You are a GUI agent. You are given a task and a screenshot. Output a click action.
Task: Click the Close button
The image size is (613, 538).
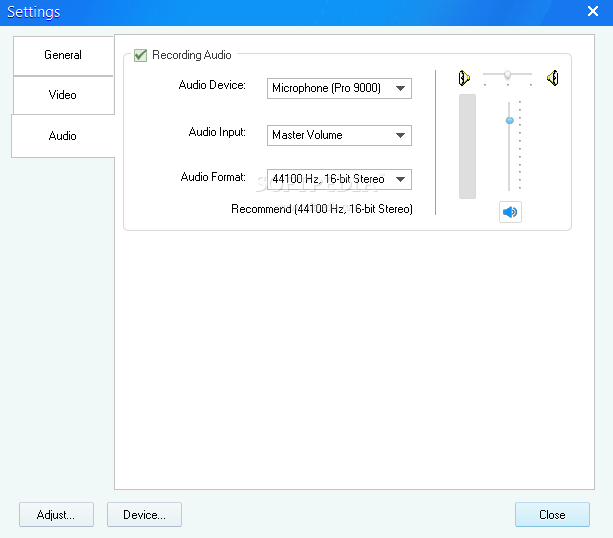(552, 515)
